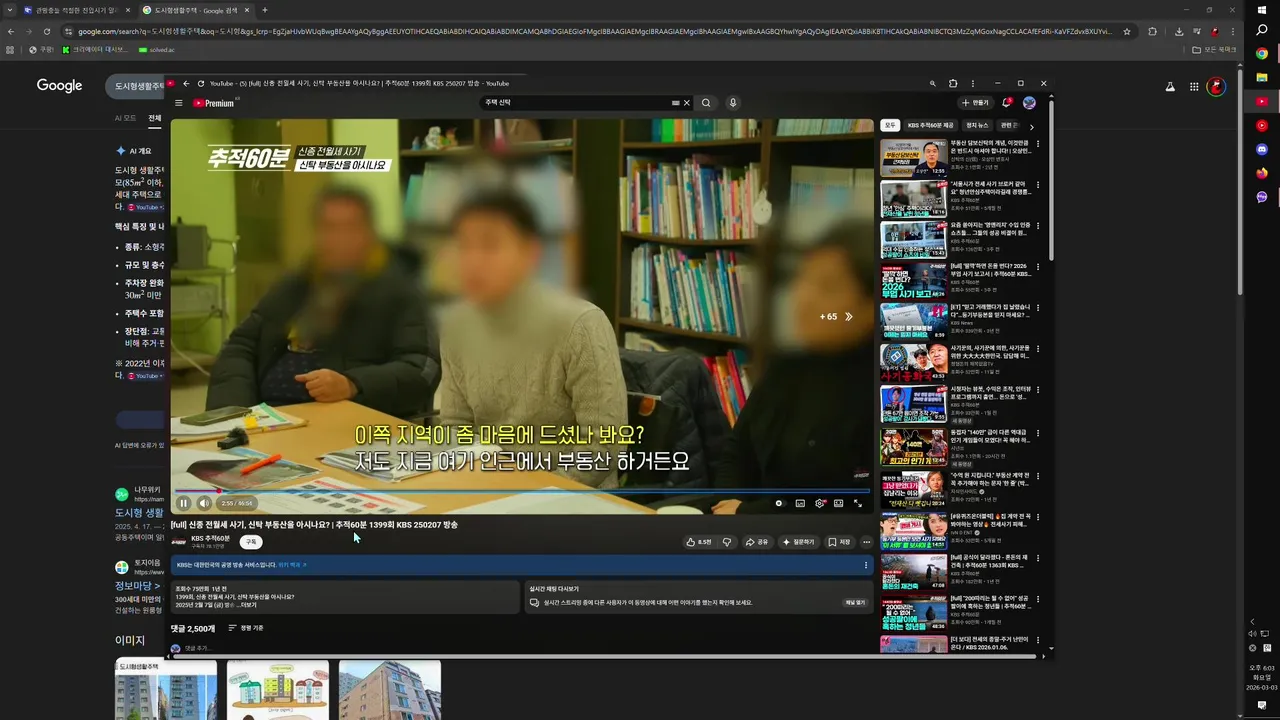1280x720 pixels.
Task: Open extensions icon in popup title bar
Action: [953, 84]
